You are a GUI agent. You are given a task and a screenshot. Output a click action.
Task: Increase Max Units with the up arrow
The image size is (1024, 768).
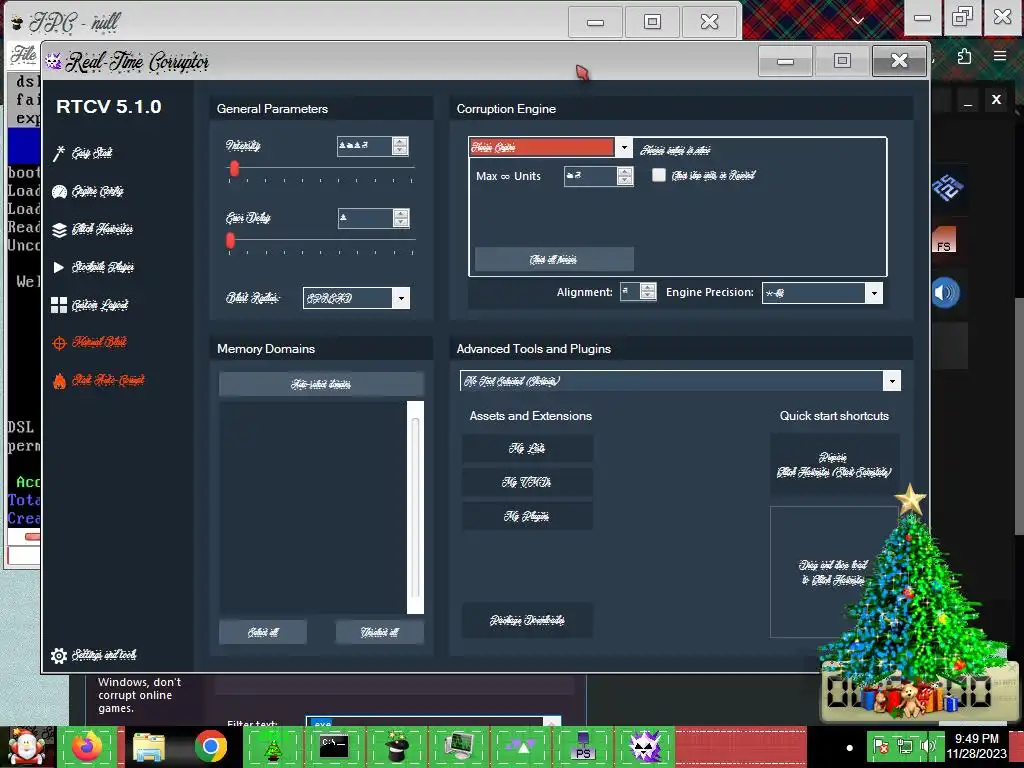coord(625,172)
